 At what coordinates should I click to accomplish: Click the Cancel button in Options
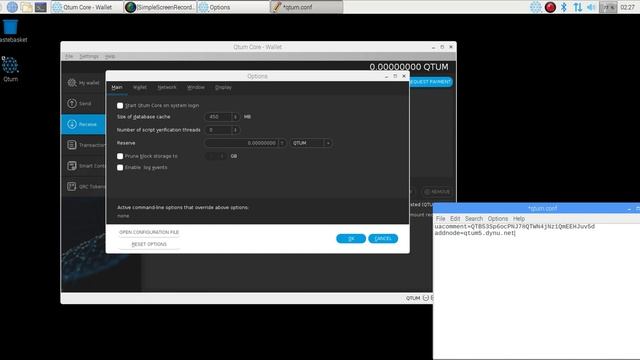[x=383, y=239]
